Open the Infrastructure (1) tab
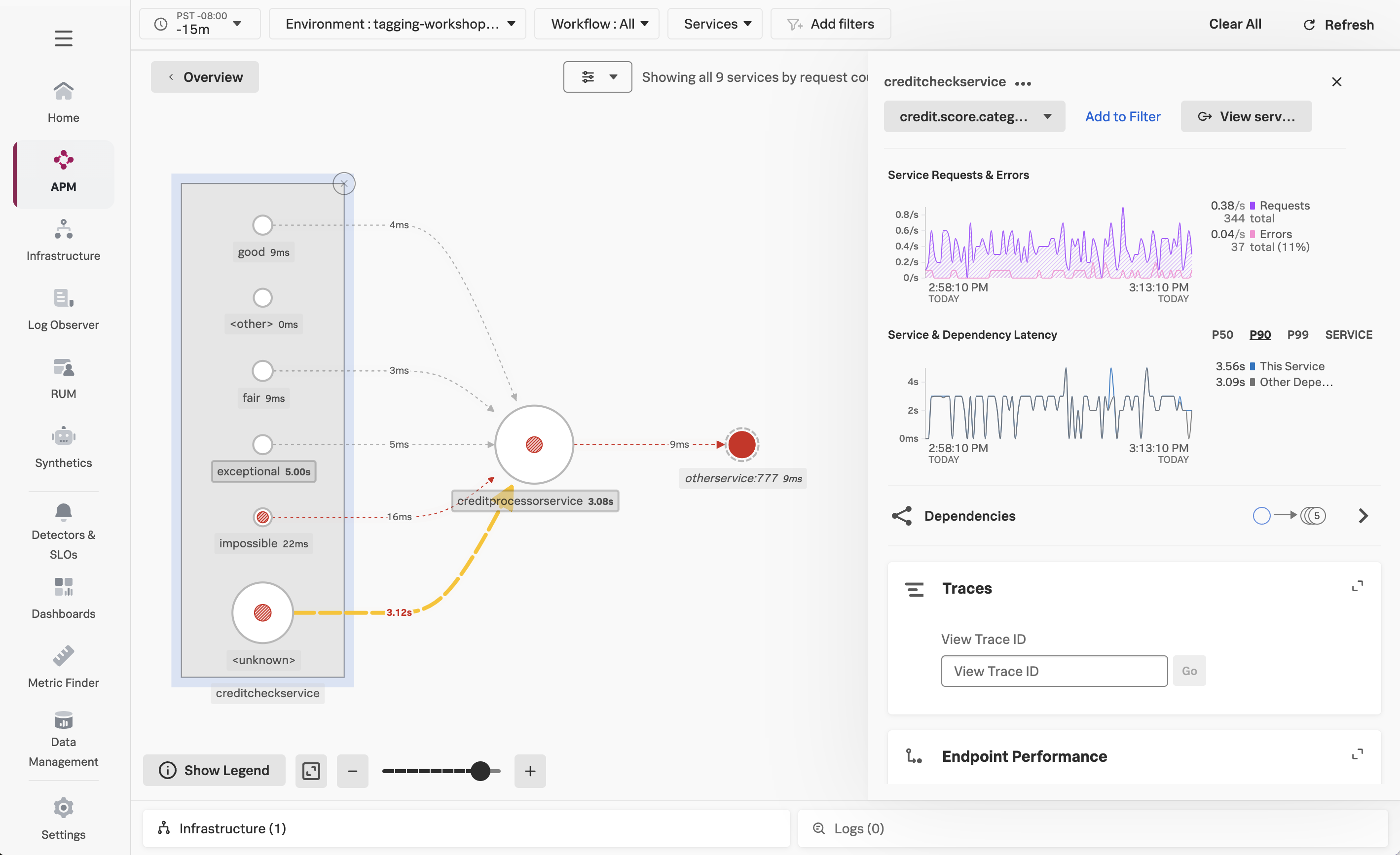This screenshot has width=1400, height=855. (233, 828)
